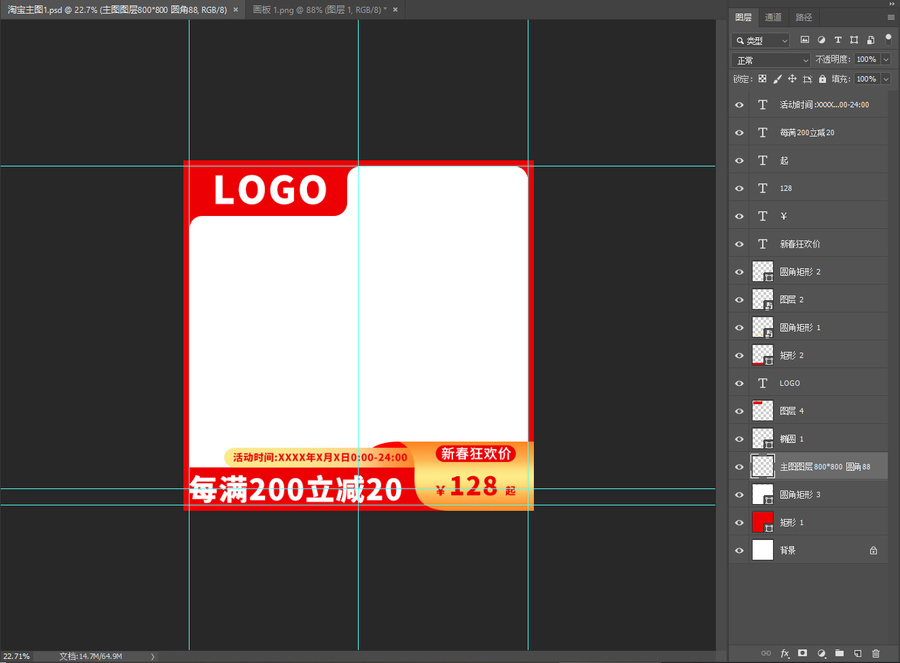Click 新春狂欢价 badge on canvas

[476, 454]
